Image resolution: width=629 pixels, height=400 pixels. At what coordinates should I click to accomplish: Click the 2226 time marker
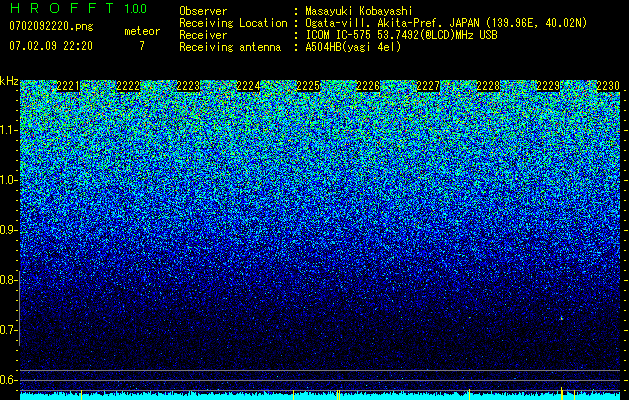point(368,86)
